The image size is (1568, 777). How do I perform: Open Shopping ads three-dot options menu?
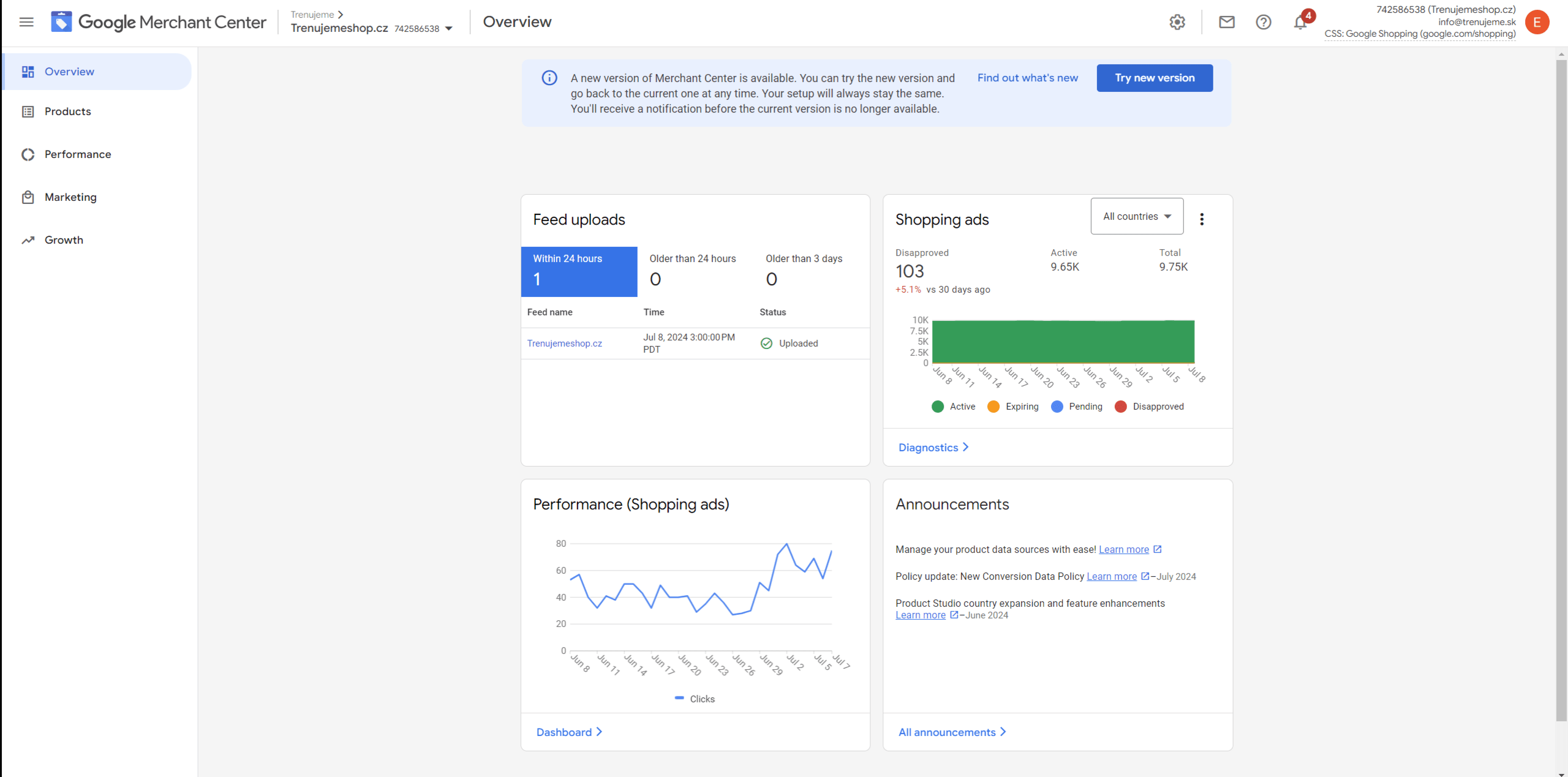1202,219
